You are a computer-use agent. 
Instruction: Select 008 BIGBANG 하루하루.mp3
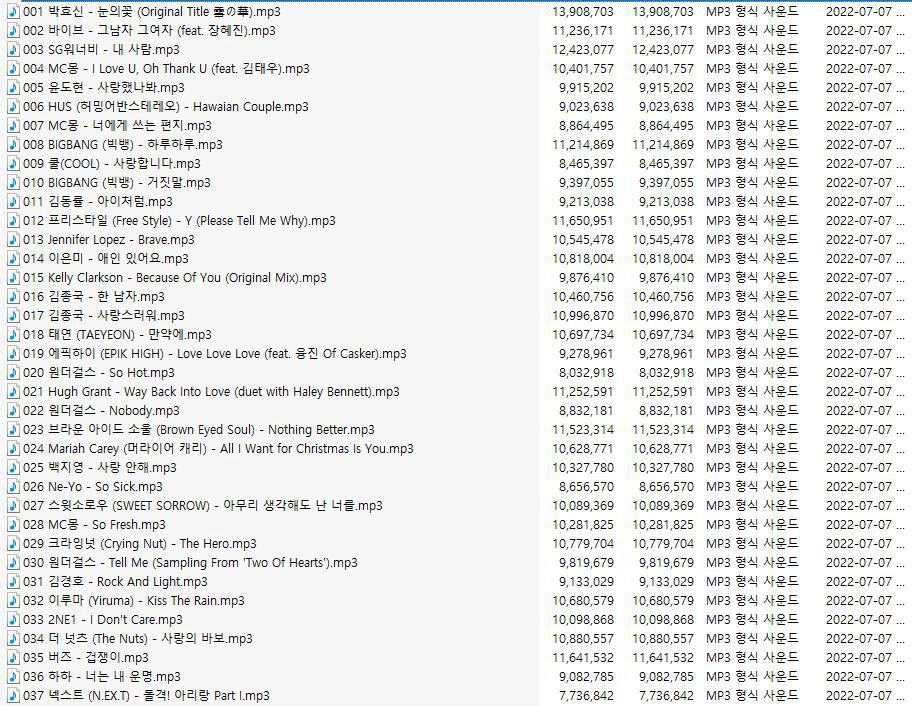point(123,145)
